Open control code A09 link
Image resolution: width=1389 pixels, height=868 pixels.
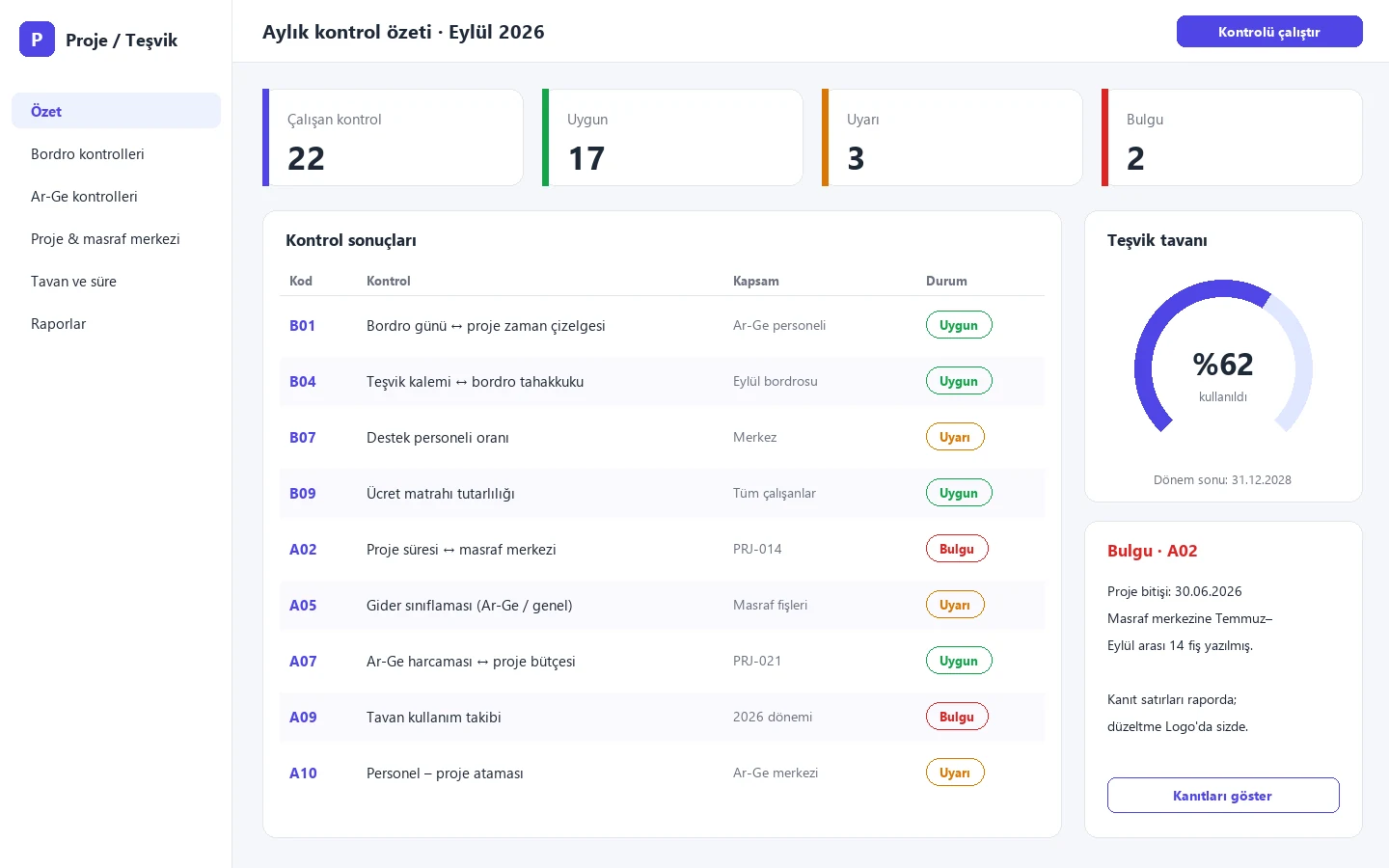click(x=303, y=718)
